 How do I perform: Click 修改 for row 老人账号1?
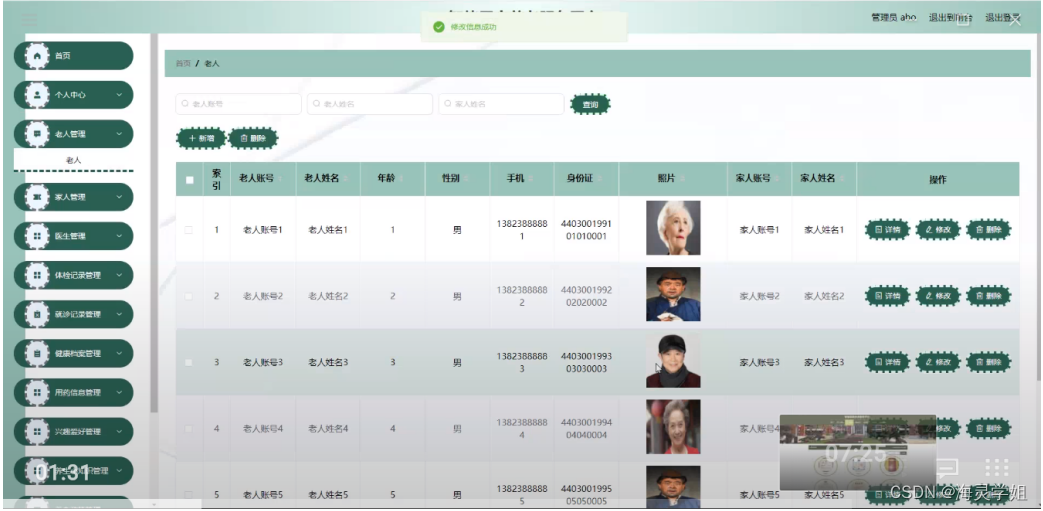click(938, 230)
